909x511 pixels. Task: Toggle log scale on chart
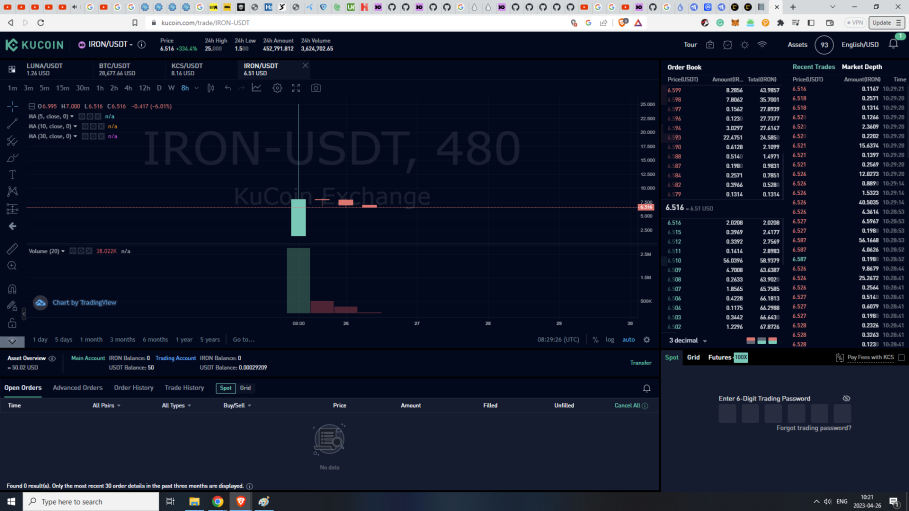pyautogui.click(x=610, y=340)
